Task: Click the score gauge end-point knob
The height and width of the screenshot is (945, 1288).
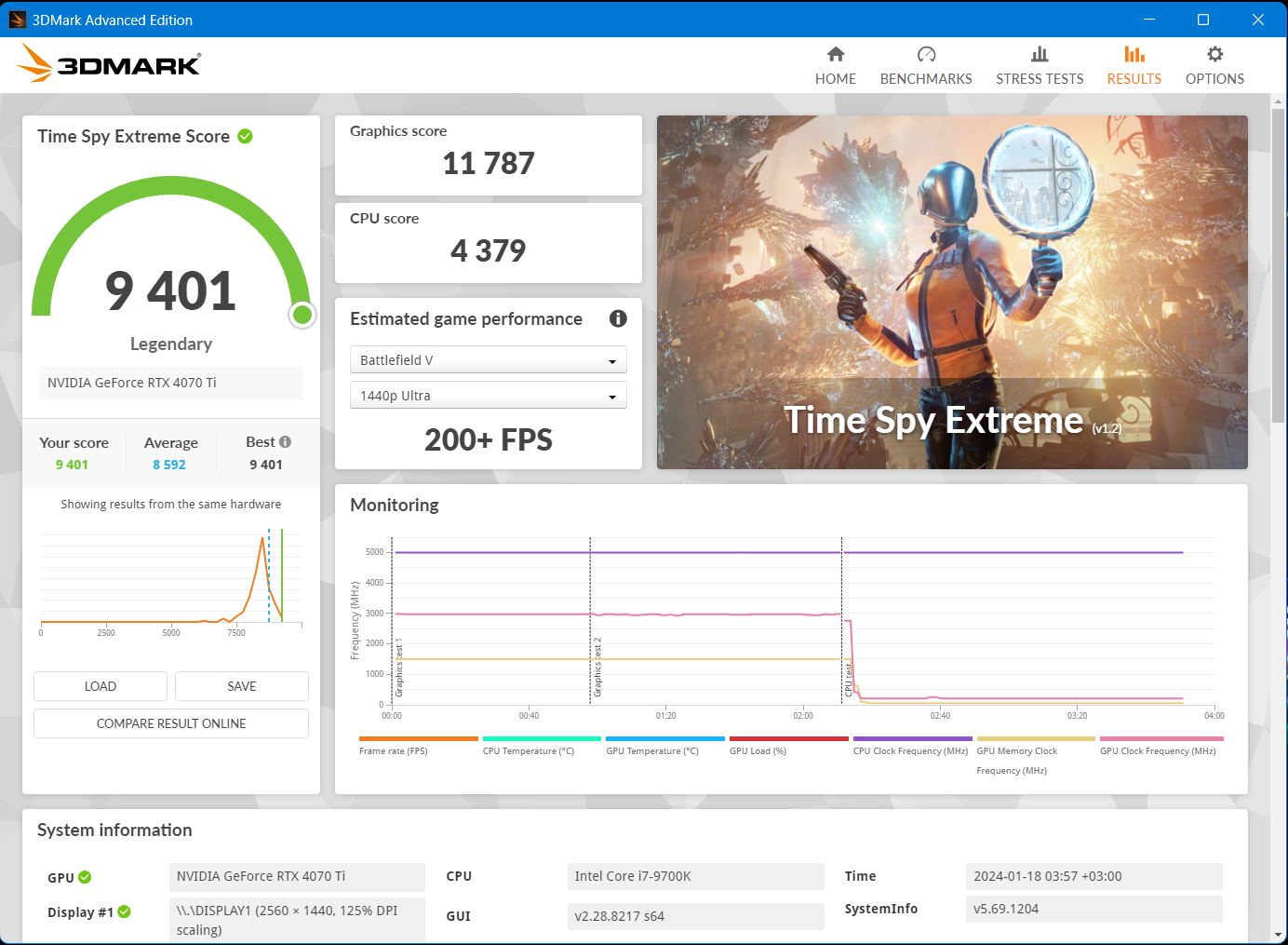Action: pyautogui.click(x=302, y=315)
